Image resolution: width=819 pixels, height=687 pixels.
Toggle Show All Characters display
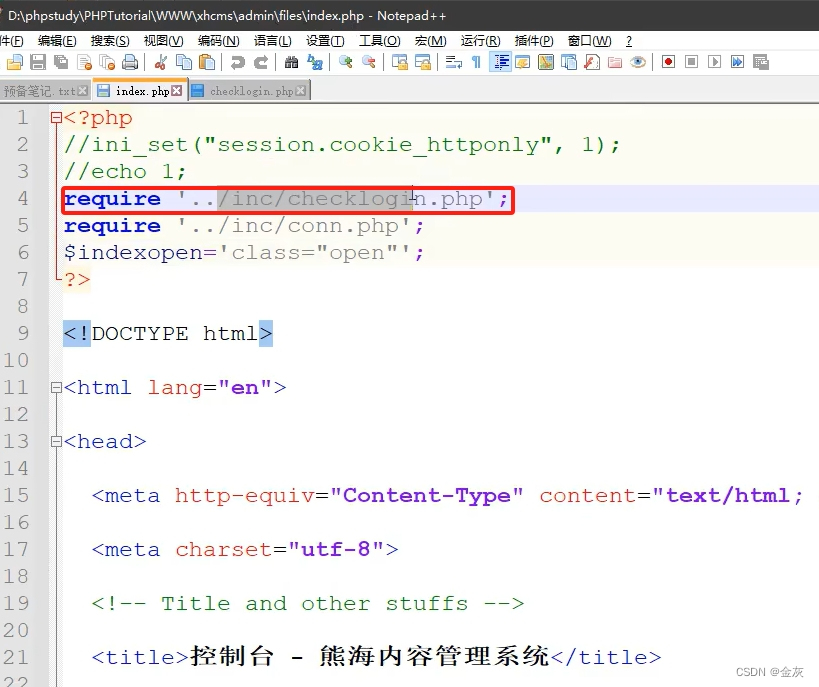coord(475,62)
